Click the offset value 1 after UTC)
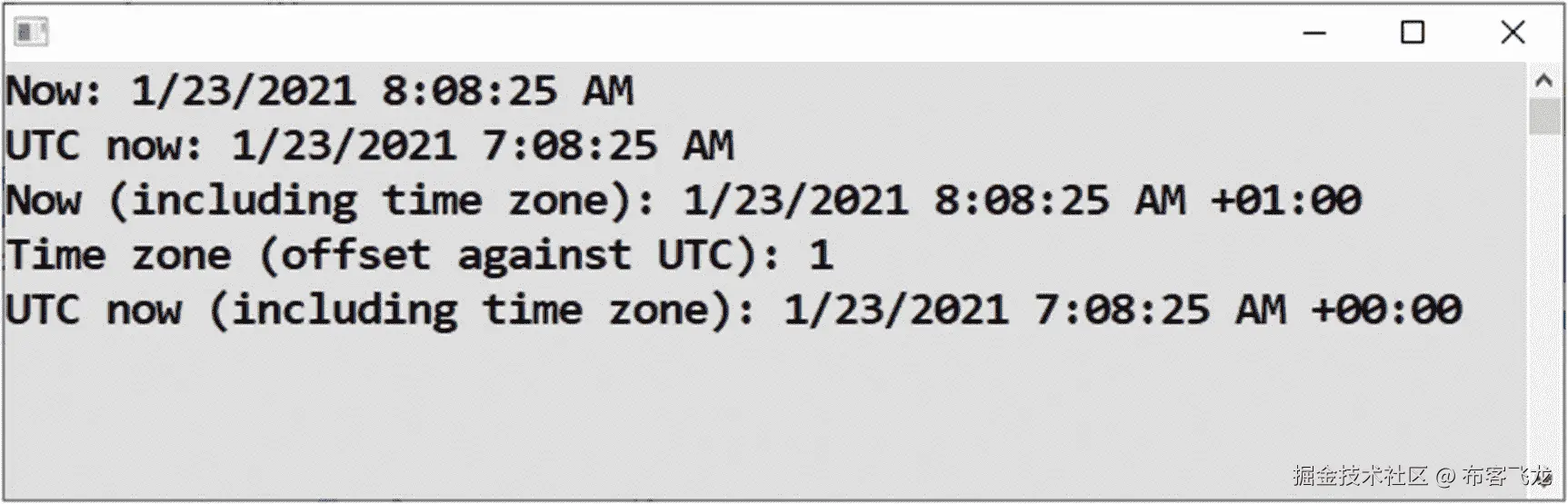Image resolution: width=1568 pixels, height=504 pixels. [x=821, y=255]
